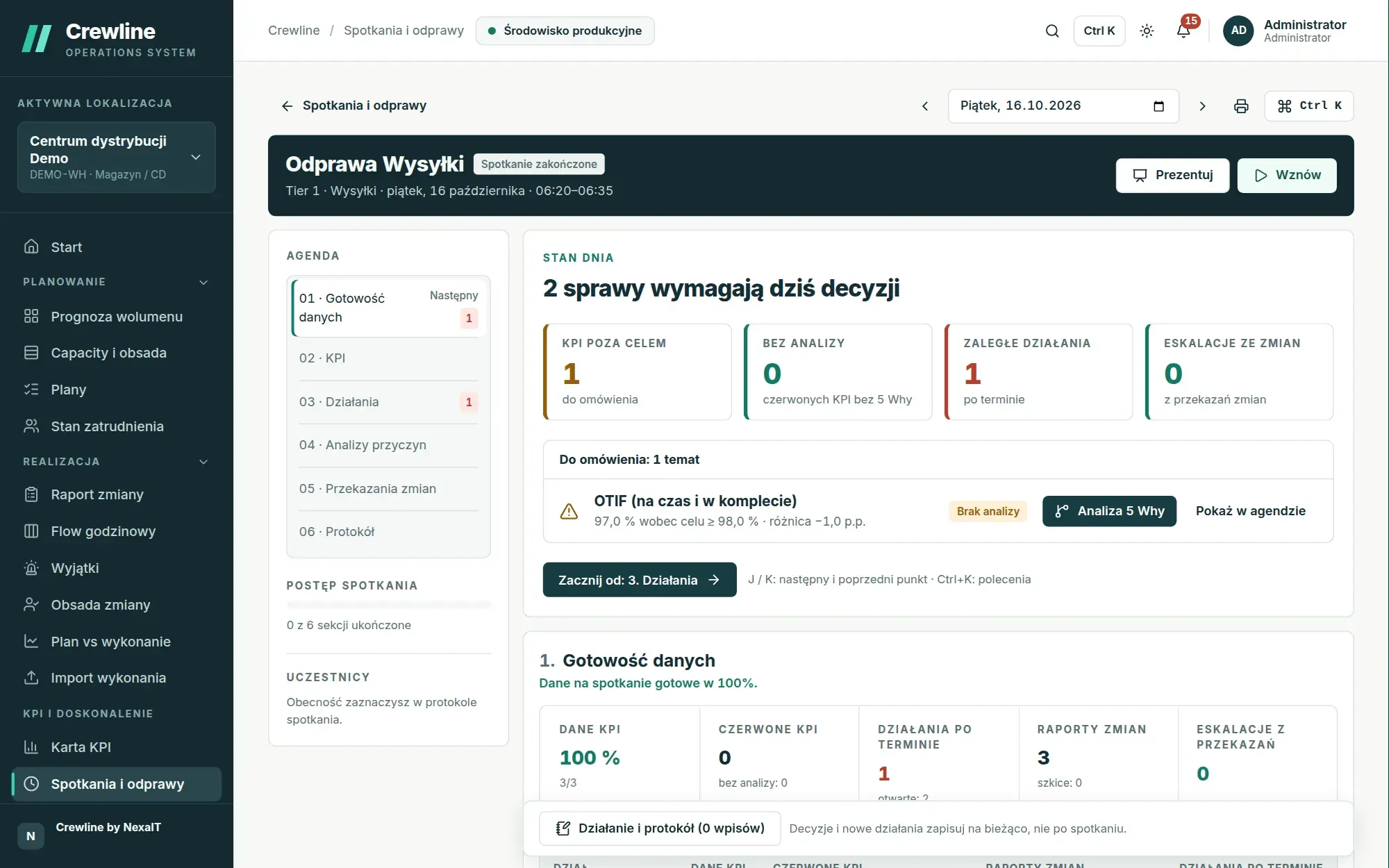Click Obsada zmiany user-check icon
This screenshot has height=868, width=1389.
point(31,605)
